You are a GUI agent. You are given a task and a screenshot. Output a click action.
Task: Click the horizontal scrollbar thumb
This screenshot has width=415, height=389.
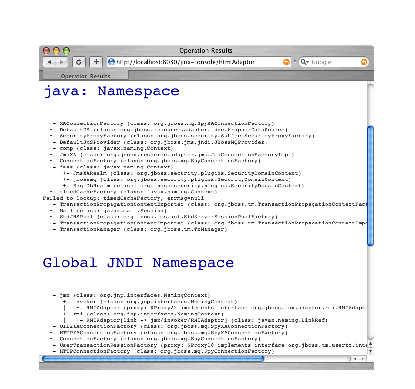(153, 359)
